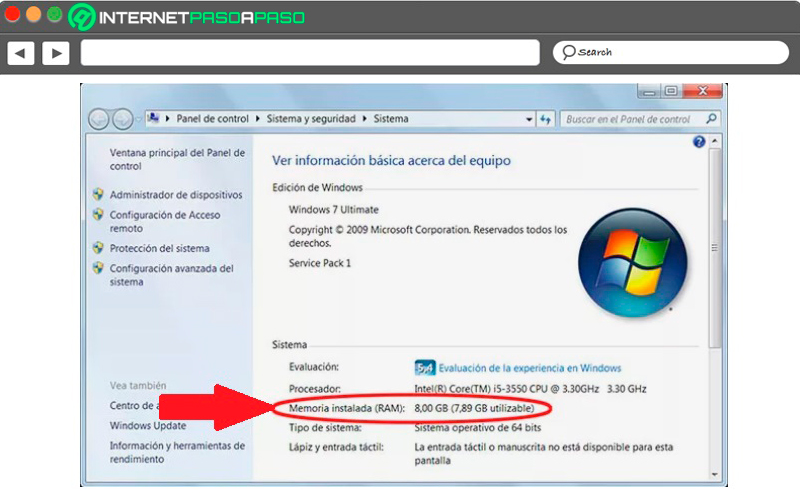Click the Lápiz y entrada táctil label
This screenshot has height=500, width=800.
[336, 447]
